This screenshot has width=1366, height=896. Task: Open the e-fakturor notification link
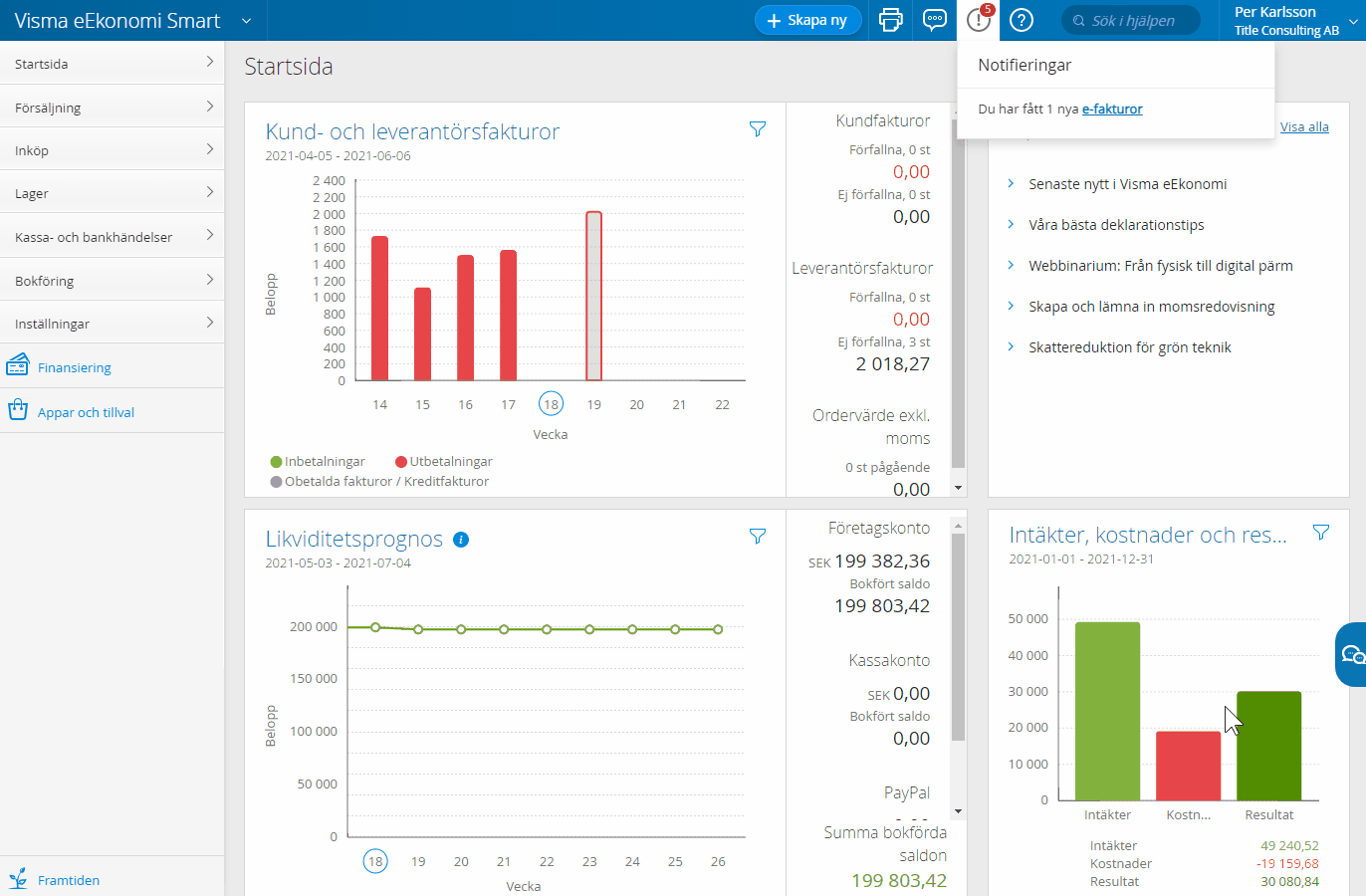[1112, 110]
